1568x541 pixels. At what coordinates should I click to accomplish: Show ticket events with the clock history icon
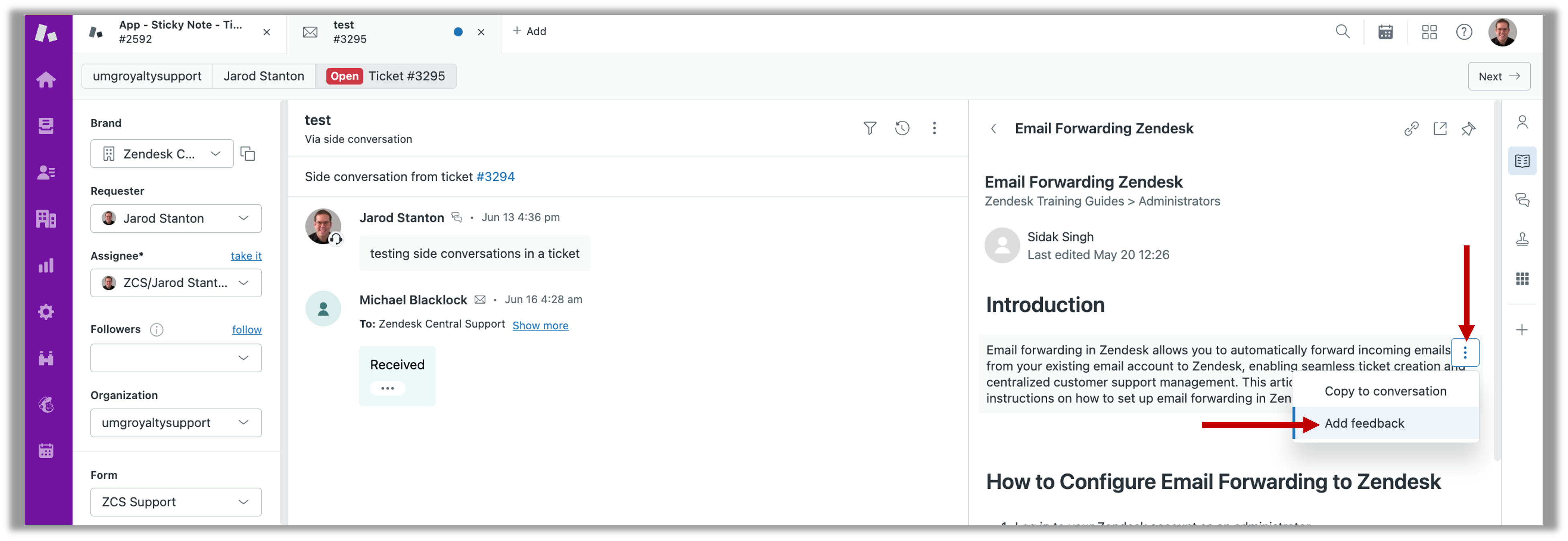[902, 129]
